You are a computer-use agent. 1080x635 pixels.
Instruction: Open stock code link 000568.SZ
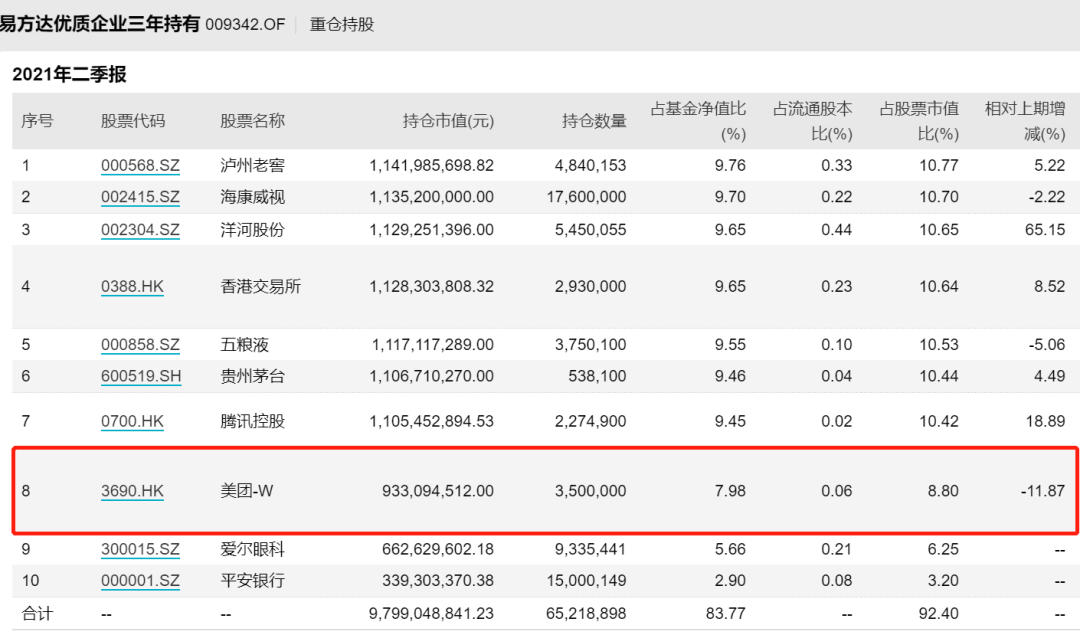(140, 165)
